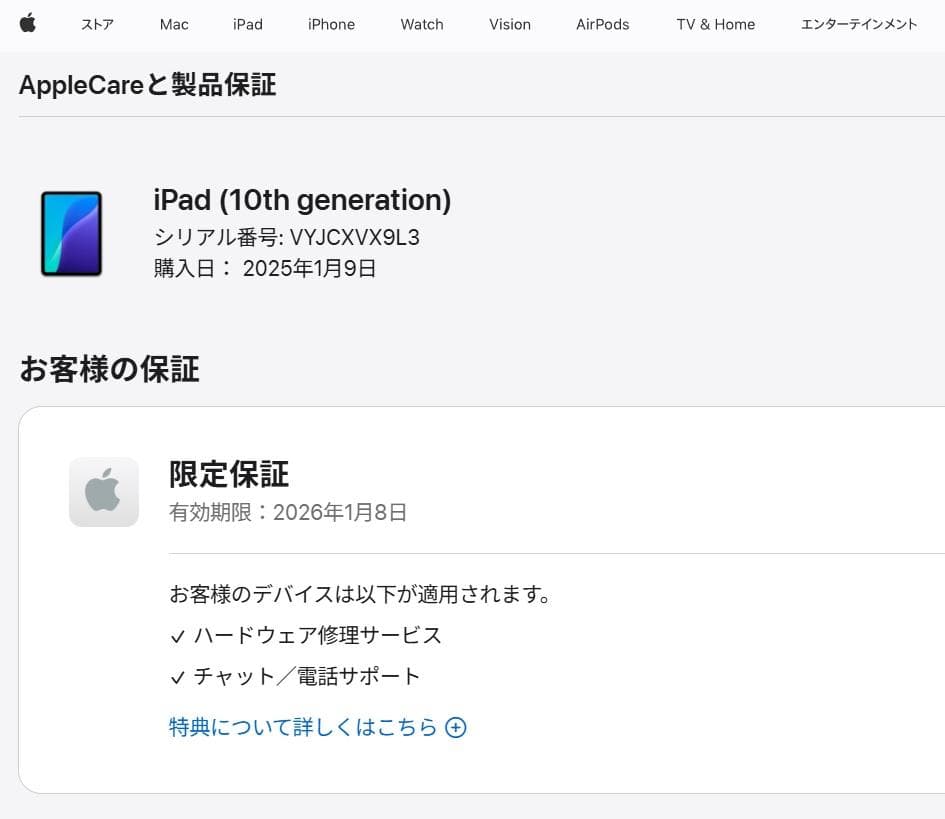Open the Vision navigation entry

coord(510,24)
